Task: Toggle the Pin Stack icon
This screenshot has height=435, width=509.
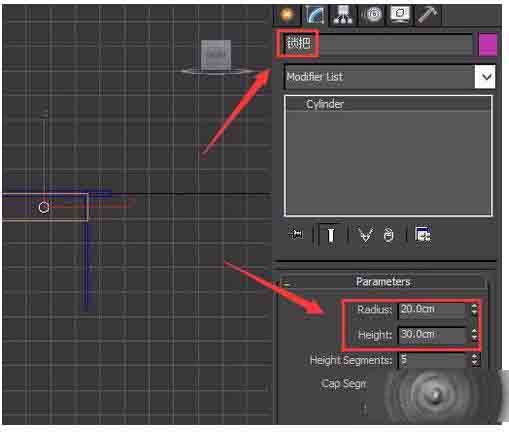Action: 296,234
